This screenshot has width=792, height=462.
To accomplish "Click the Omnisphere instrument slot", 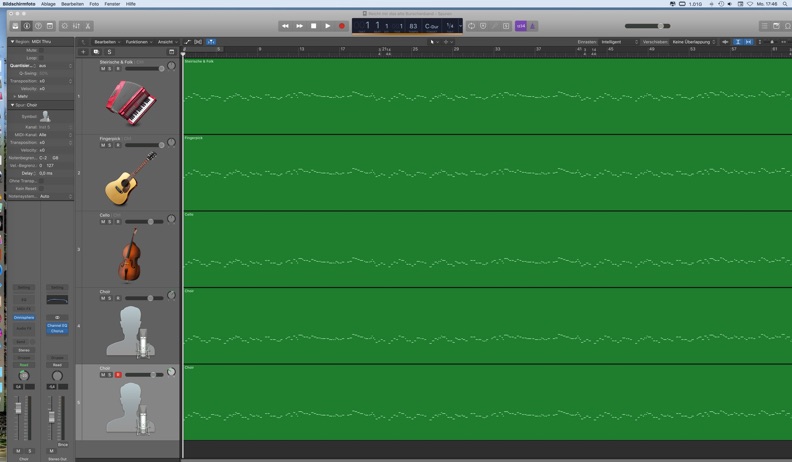I will (24, 318).
